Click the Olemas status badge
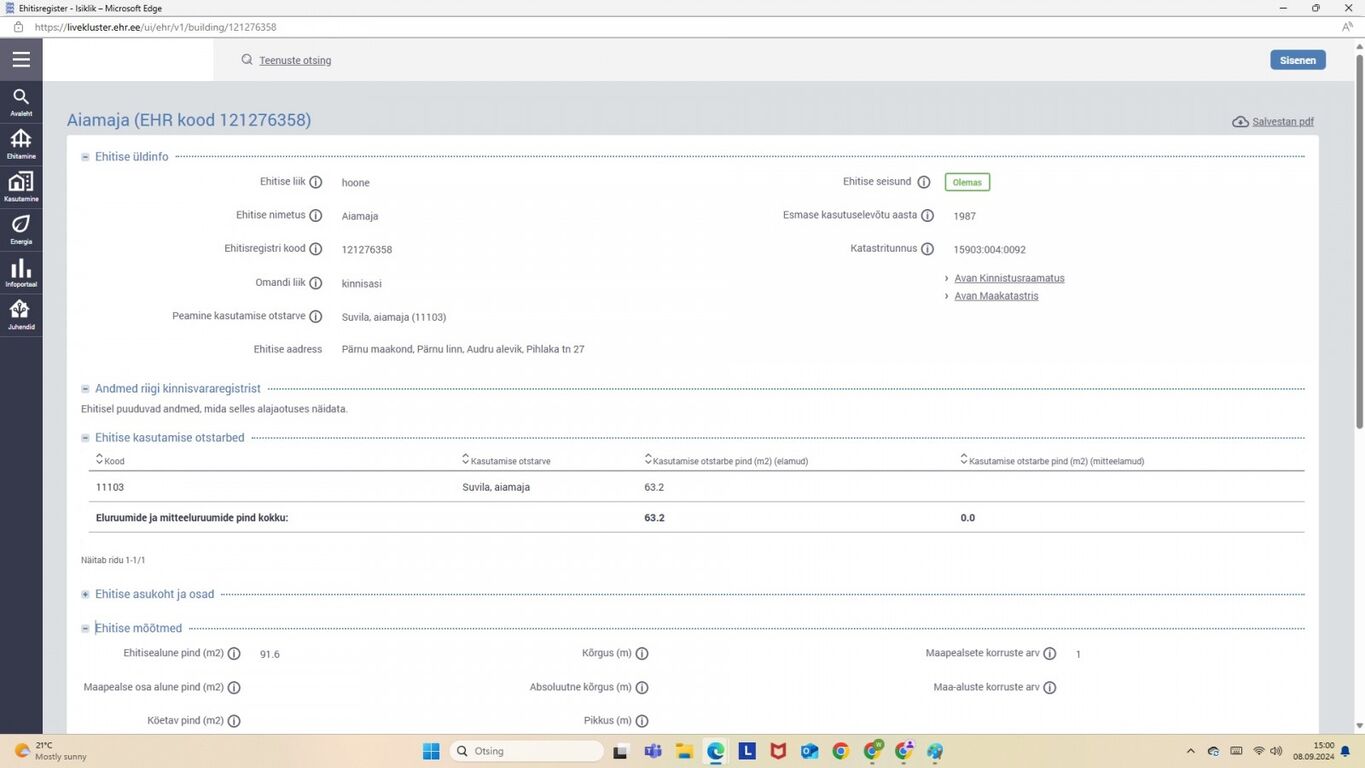The height and width of the screenshot is (768, 1365). click(x=967, y=182)
